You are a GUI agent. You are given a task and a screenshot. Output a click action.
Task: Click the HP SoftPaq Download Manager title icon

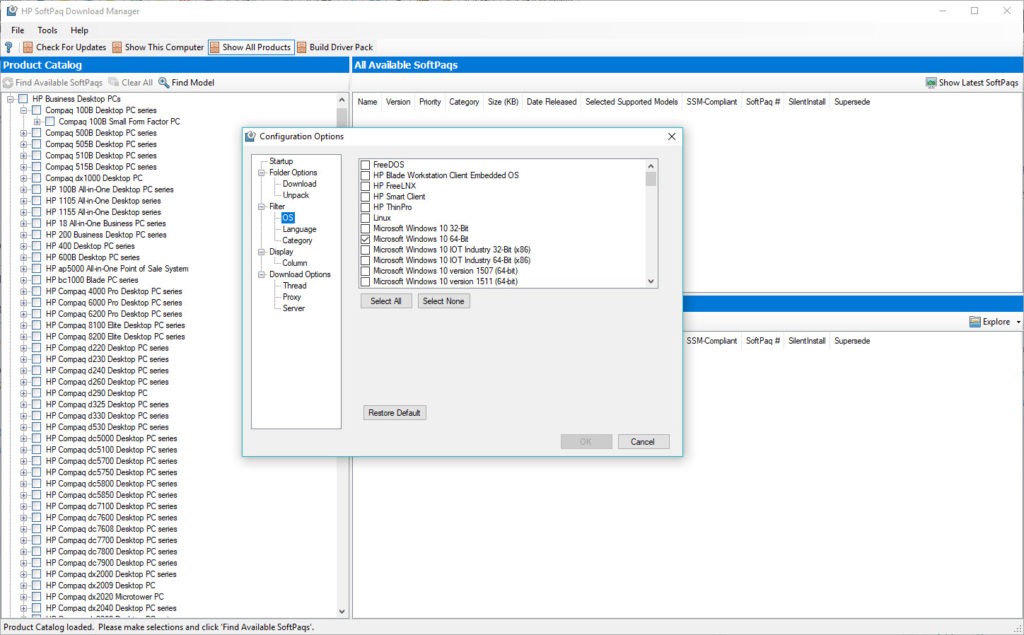click(12, 11)
